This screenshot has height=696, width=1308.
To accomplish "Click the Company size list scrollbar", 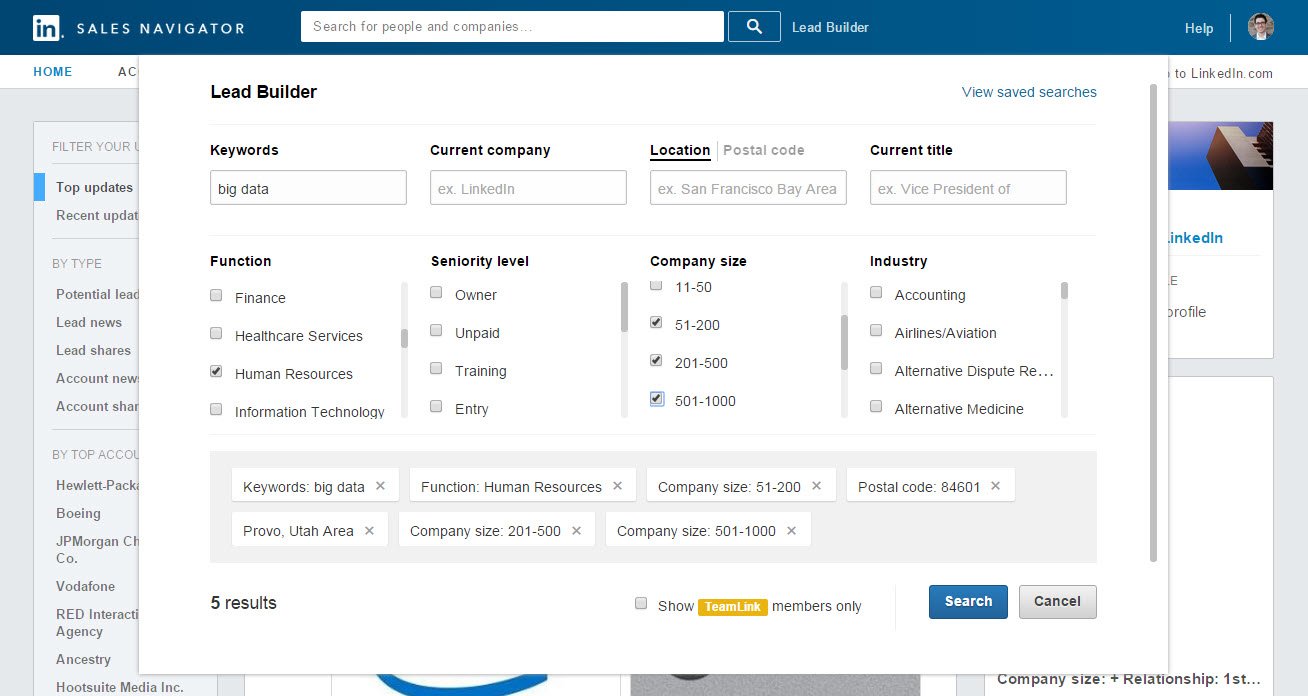I will 844,342.
